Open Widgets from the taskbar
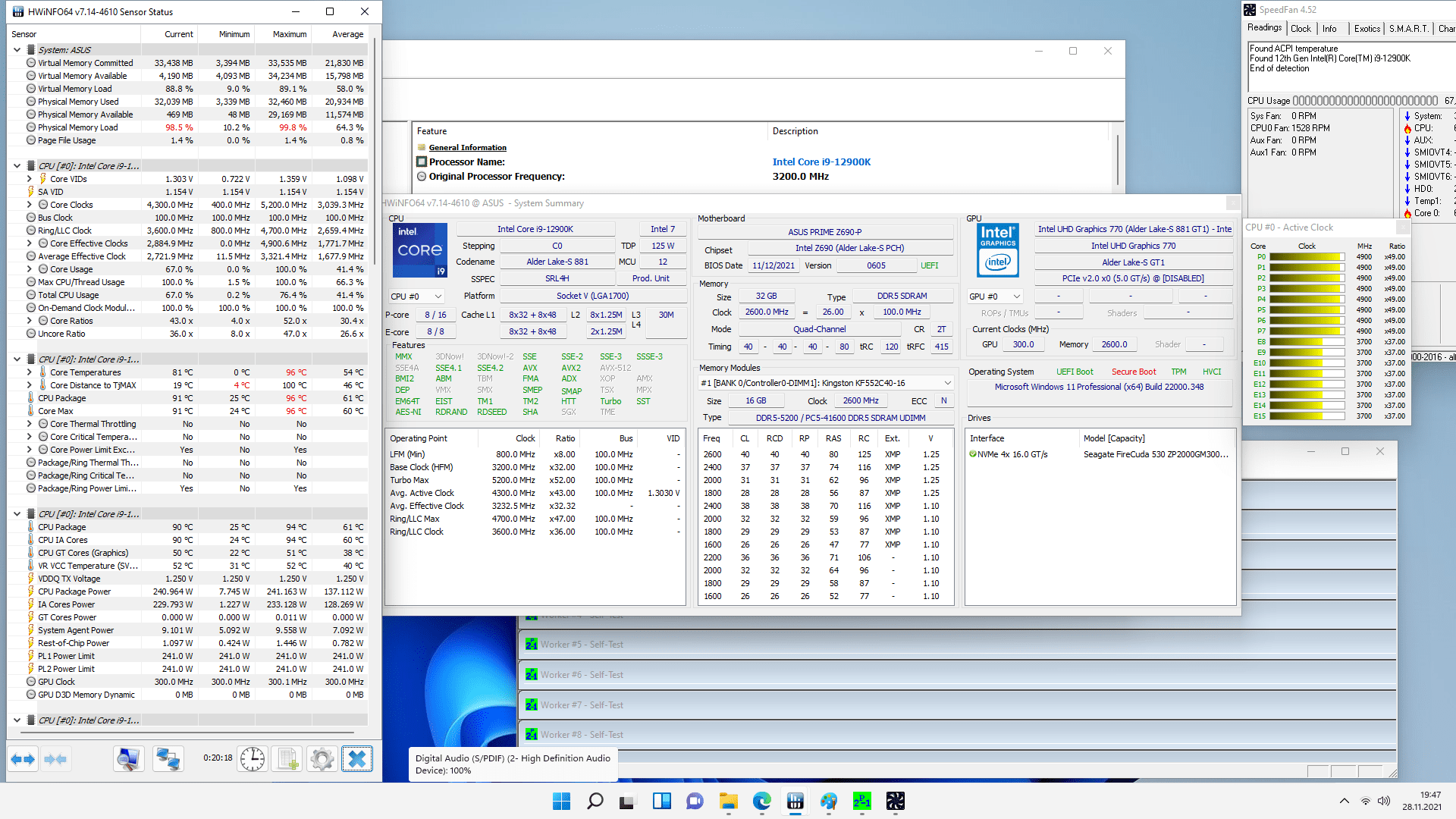The image size is (1456, 819). coord(662,801)
